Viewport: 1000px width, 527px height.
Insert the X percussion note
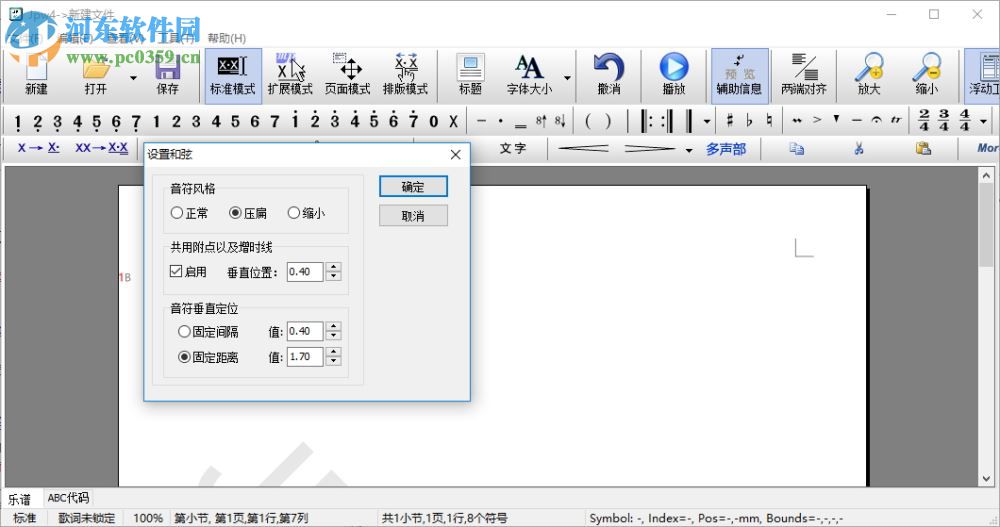[453, 121]
